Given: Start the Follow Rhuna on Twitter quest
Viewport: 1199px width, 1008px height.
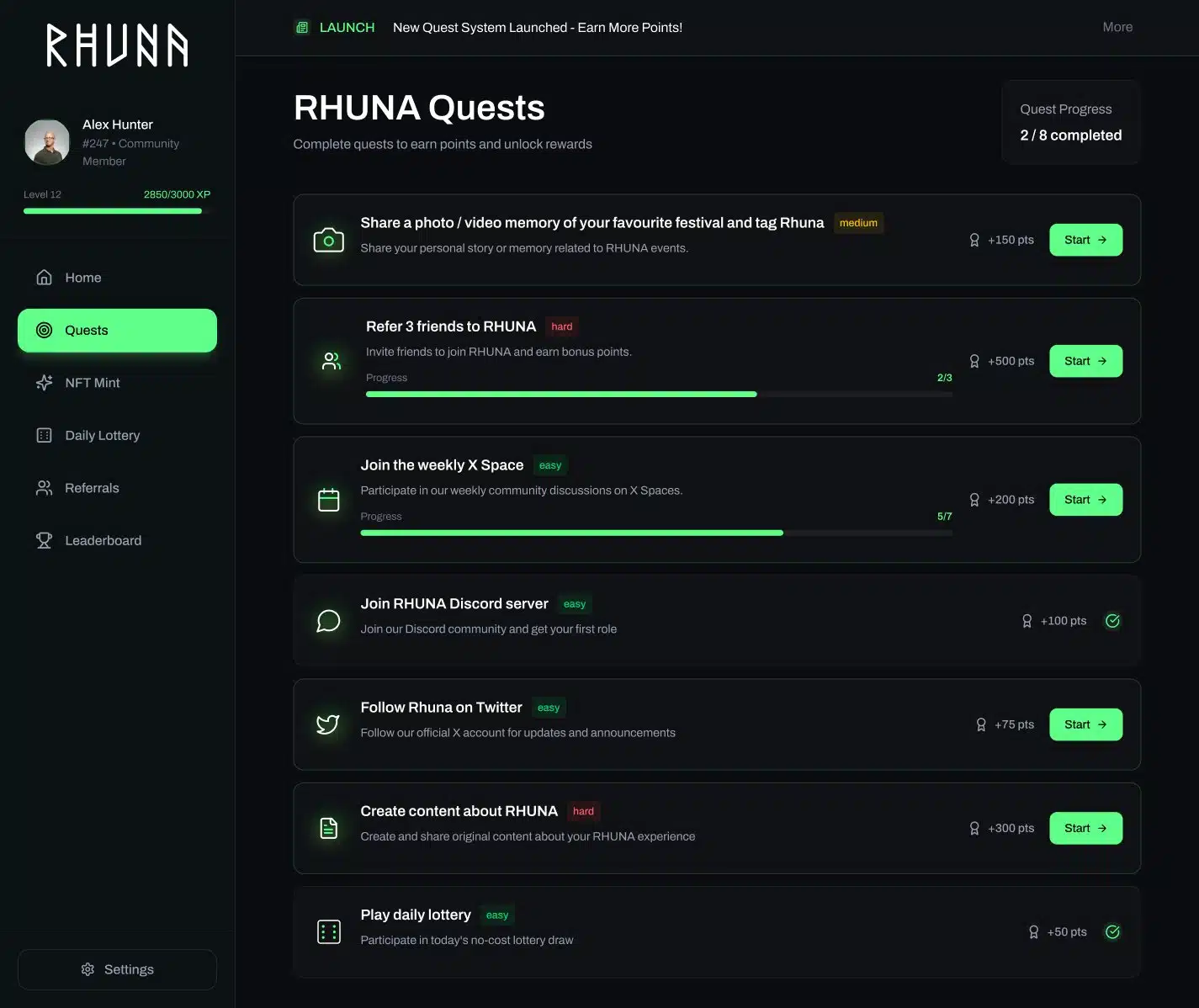Looking at the screenshot, I should [1085, 724].
